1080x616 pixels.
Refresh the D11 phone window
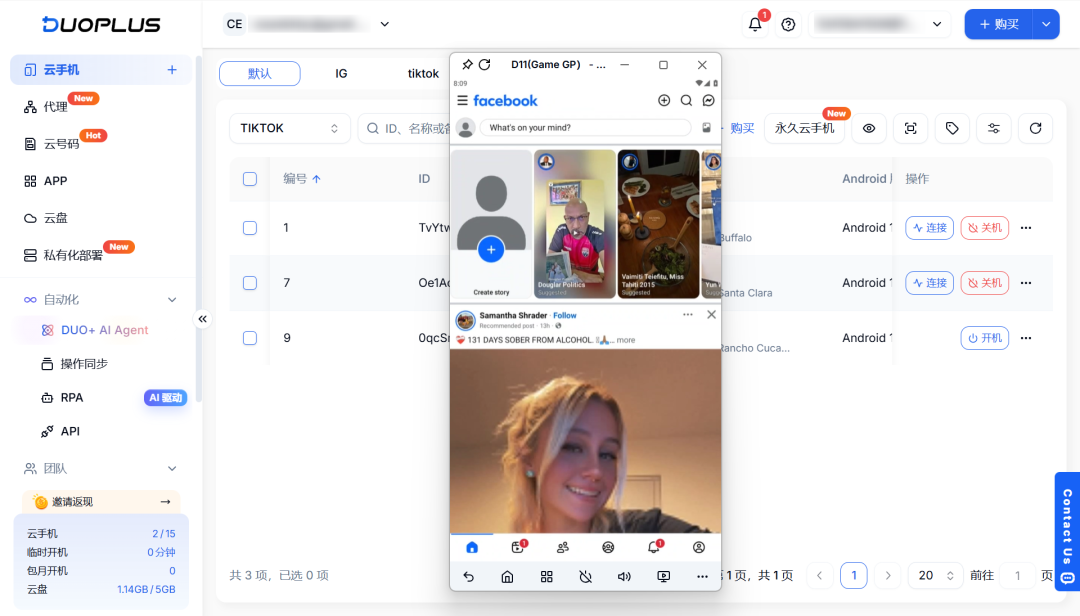(x=485, y=64)
